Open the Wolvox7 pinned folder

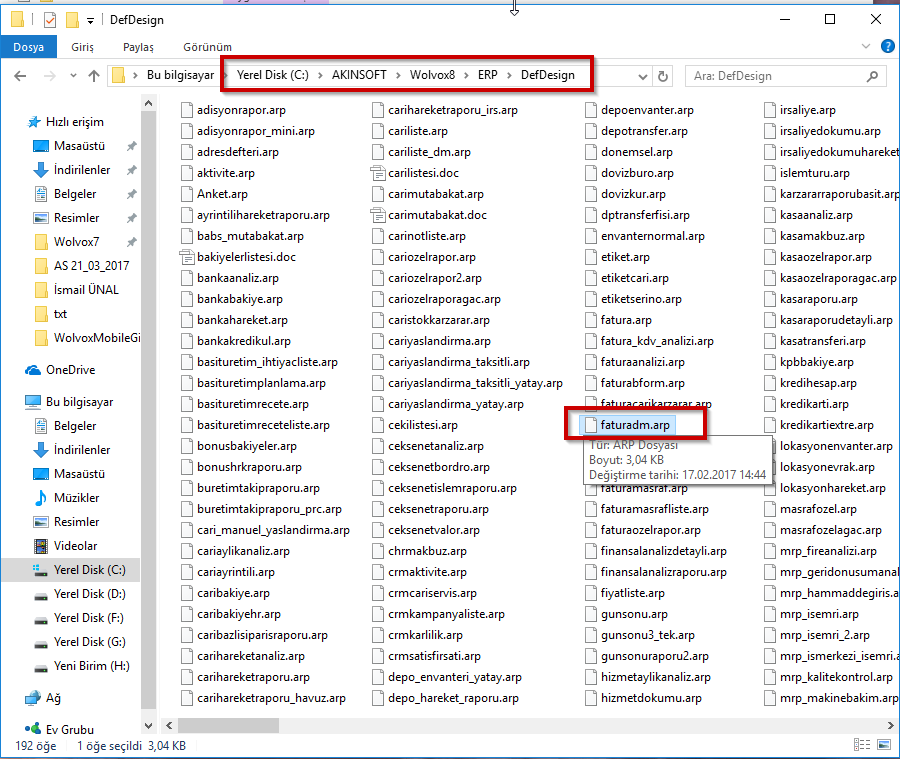pos(76,242)
